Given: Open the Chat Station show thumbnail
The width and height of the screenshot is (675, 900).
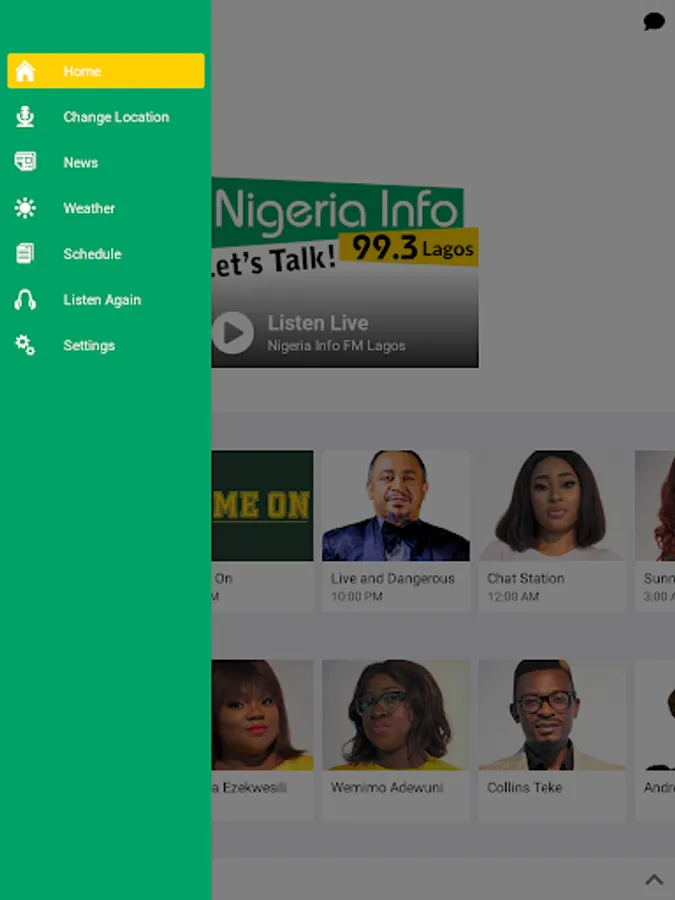Looking at the screenshot, I should click(552, 506).
